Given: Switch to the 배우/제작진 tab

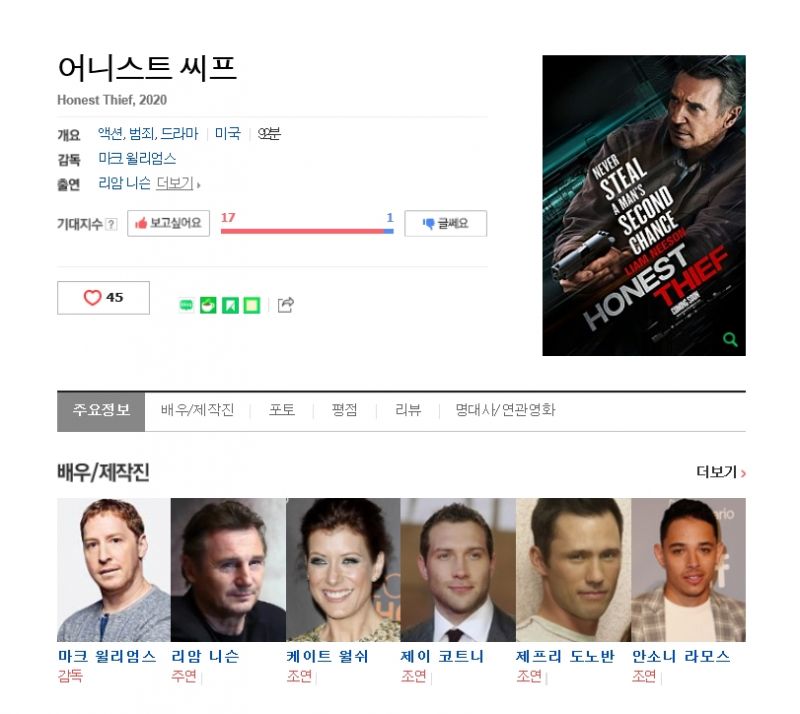Looking at the screenshot, I should (197, 410).
